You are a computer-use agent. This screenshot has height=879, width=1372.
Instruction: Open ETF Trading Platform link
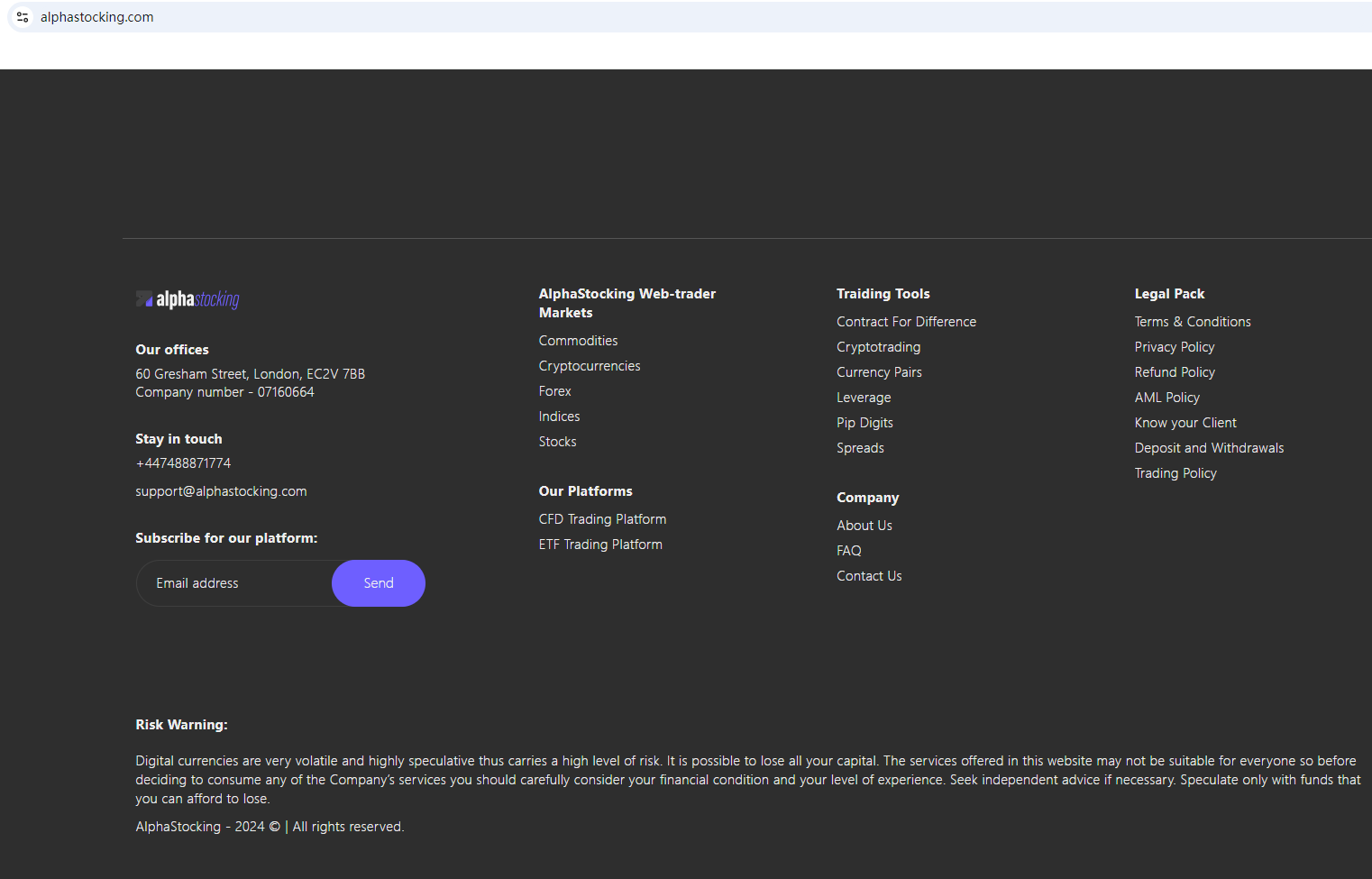[x=600, y=545]
